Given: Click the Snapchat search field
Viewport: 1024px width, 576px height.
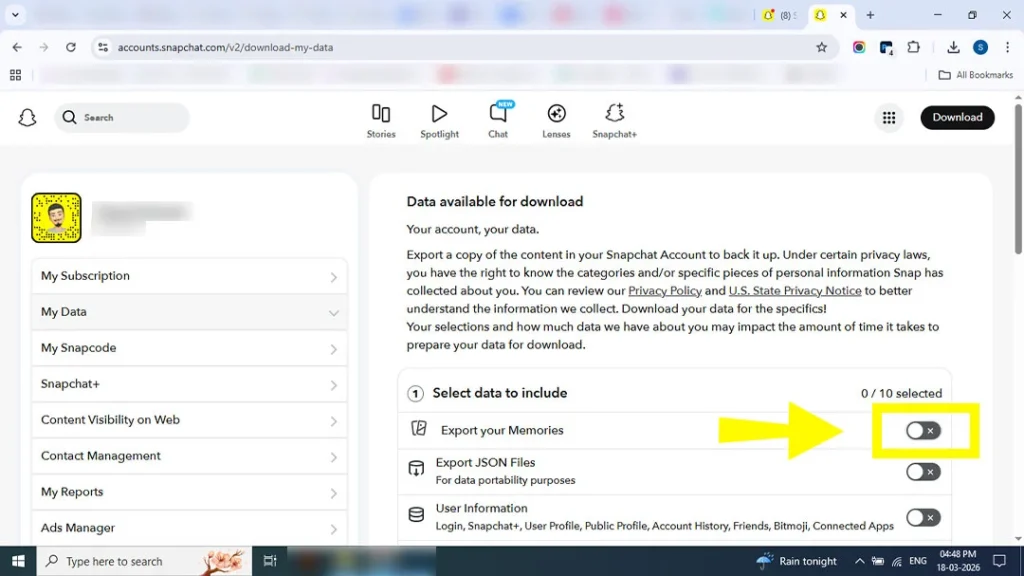Looking at the screenshot, I should (122, 117).
